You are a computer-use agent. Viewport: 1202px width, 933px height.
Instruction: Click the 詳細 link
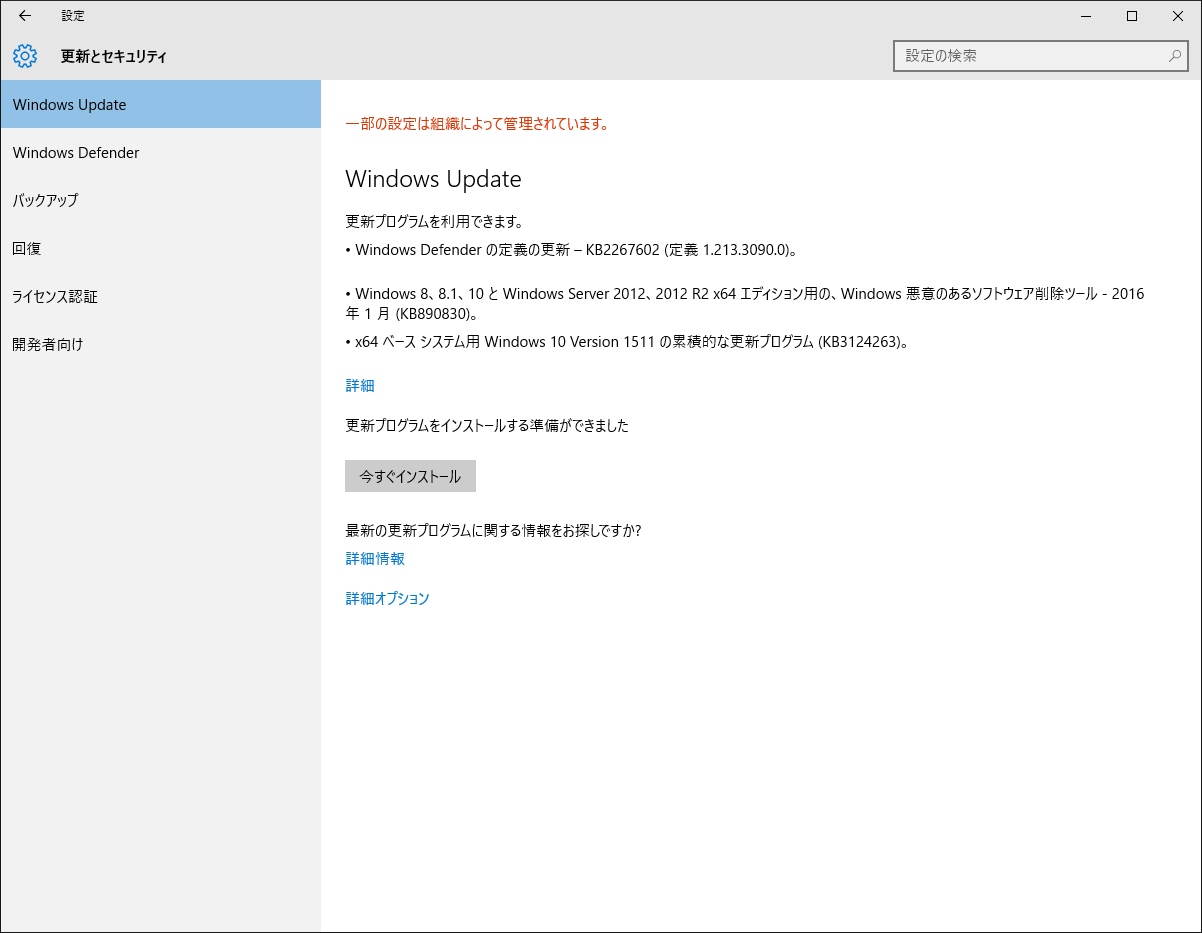360,386
